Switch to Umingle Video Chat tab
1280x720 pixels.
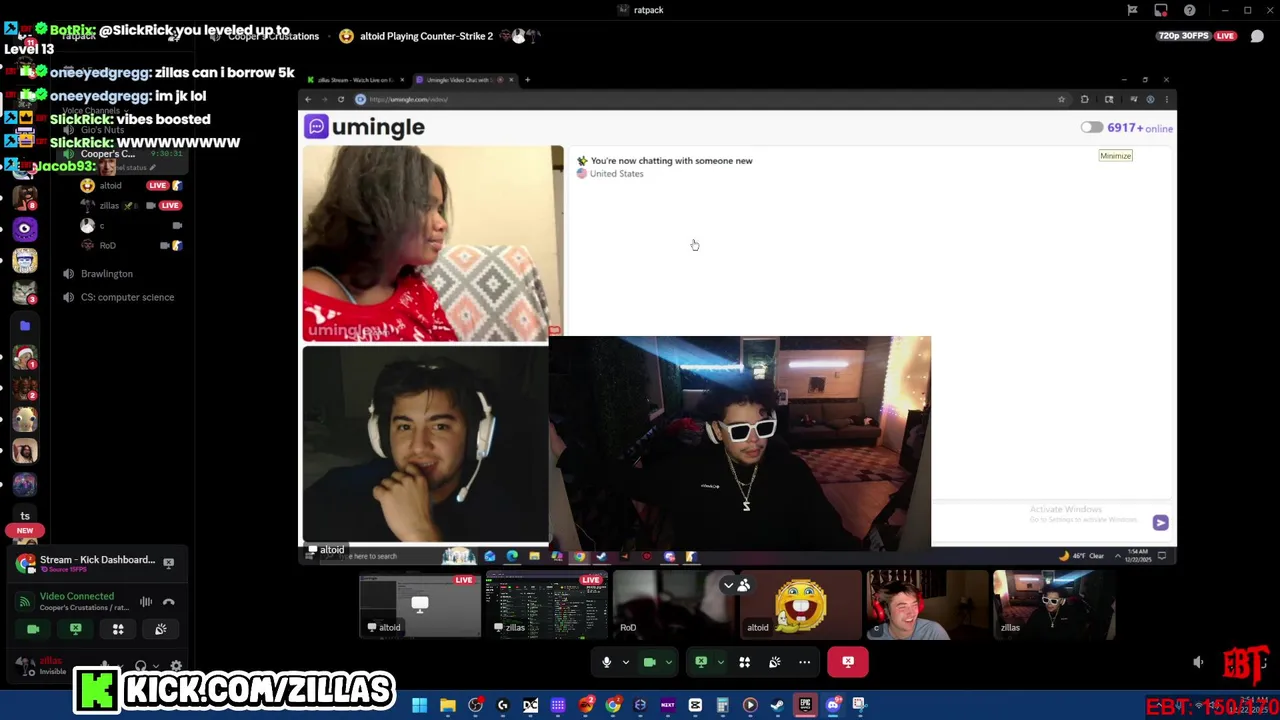click(x=465, y=80)
